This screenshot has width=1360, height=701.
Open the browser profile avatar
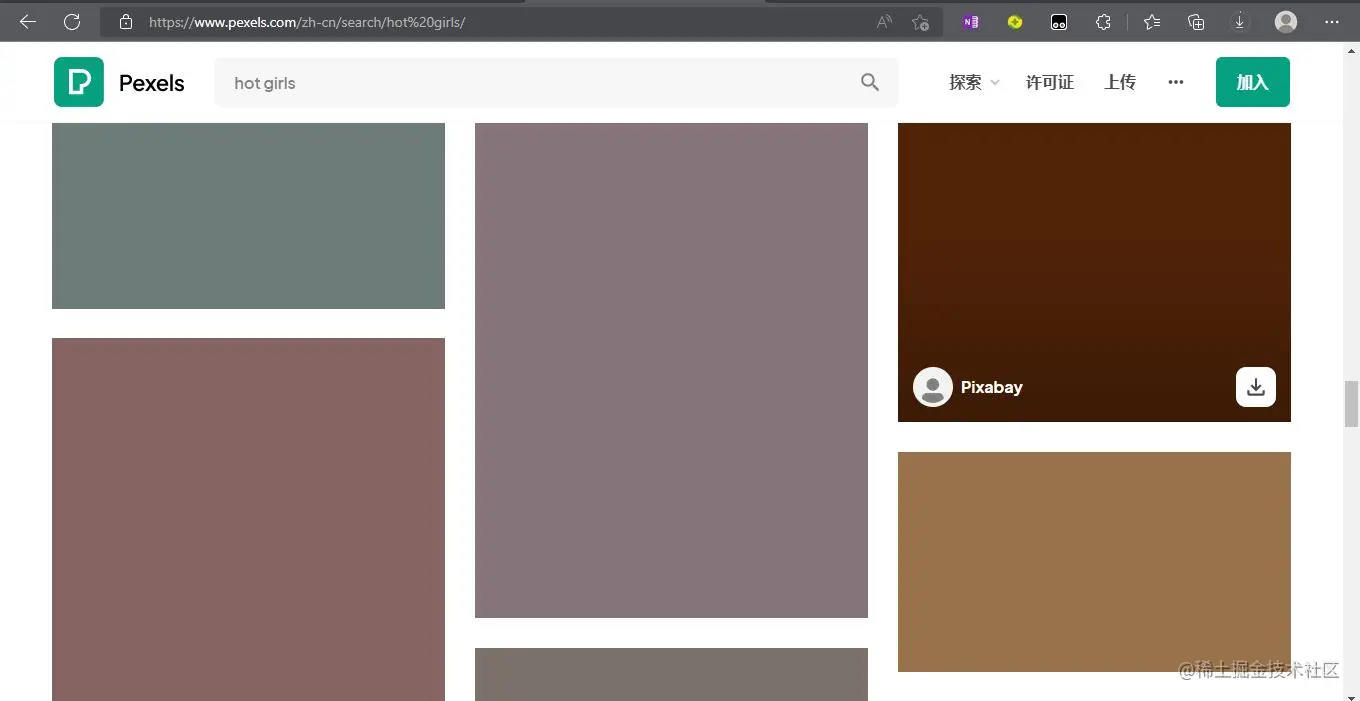click(1286, 22)
